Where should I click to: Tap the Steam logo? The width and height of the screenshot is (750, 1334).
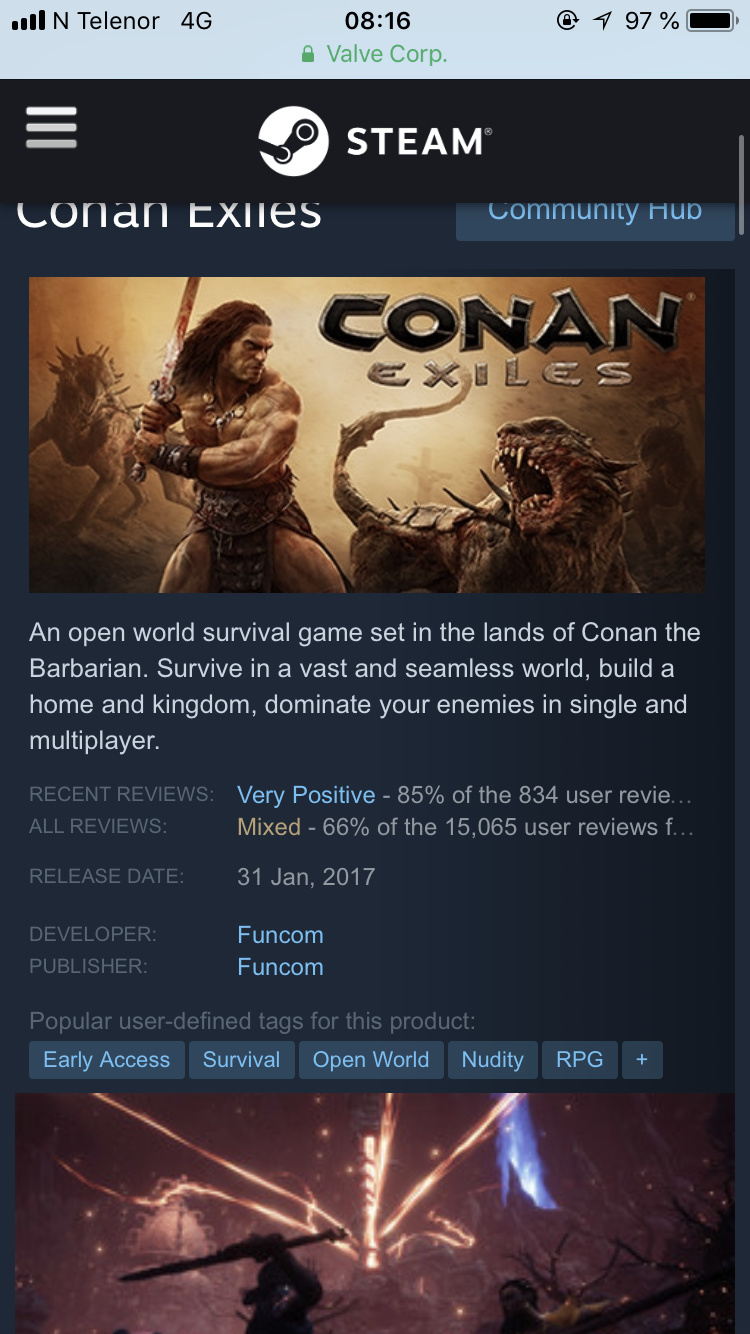point(374,141)
